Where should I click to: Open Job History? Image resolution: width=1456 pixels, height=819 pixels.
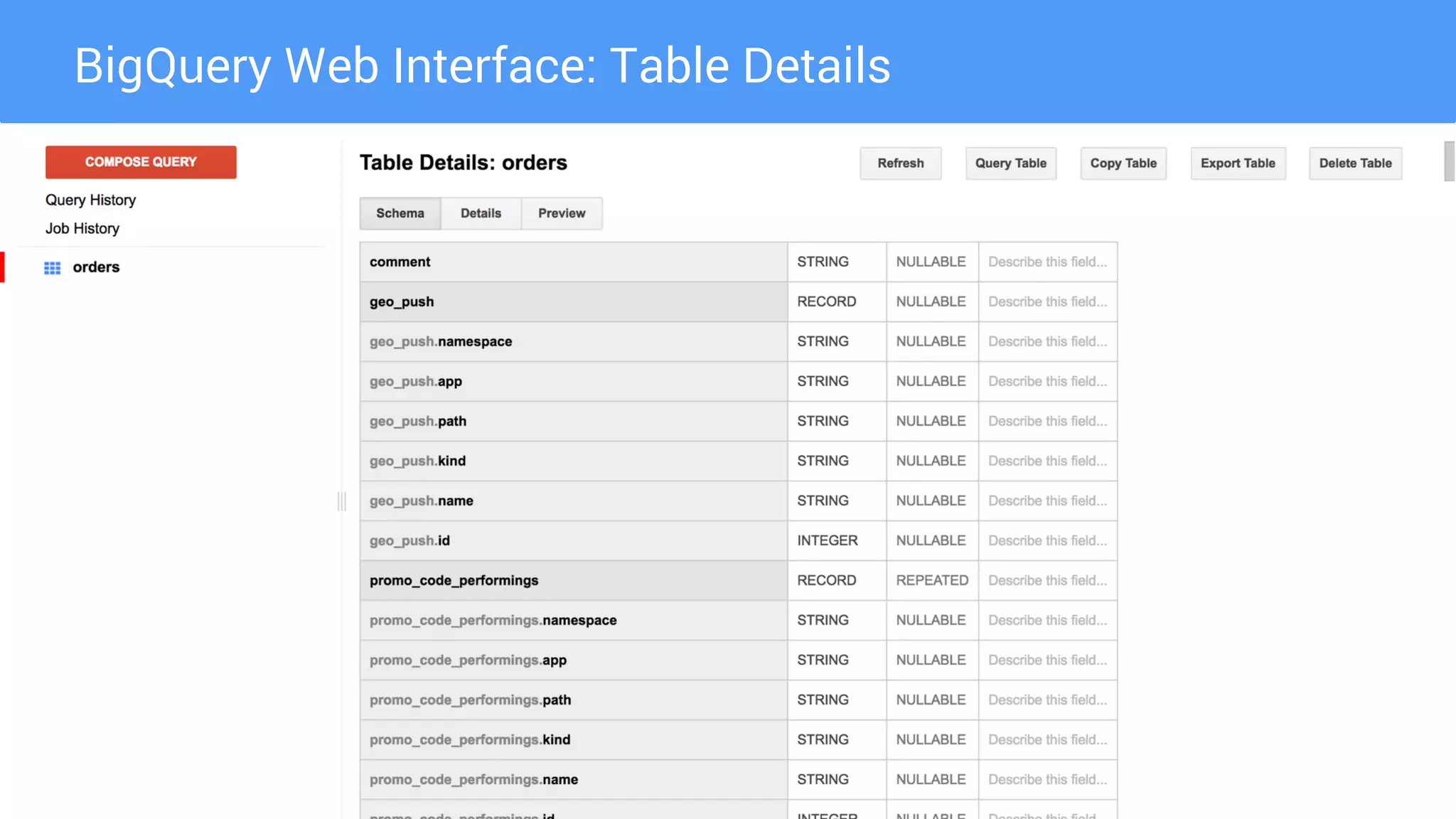pyautogui.click(x=82, y=228)
